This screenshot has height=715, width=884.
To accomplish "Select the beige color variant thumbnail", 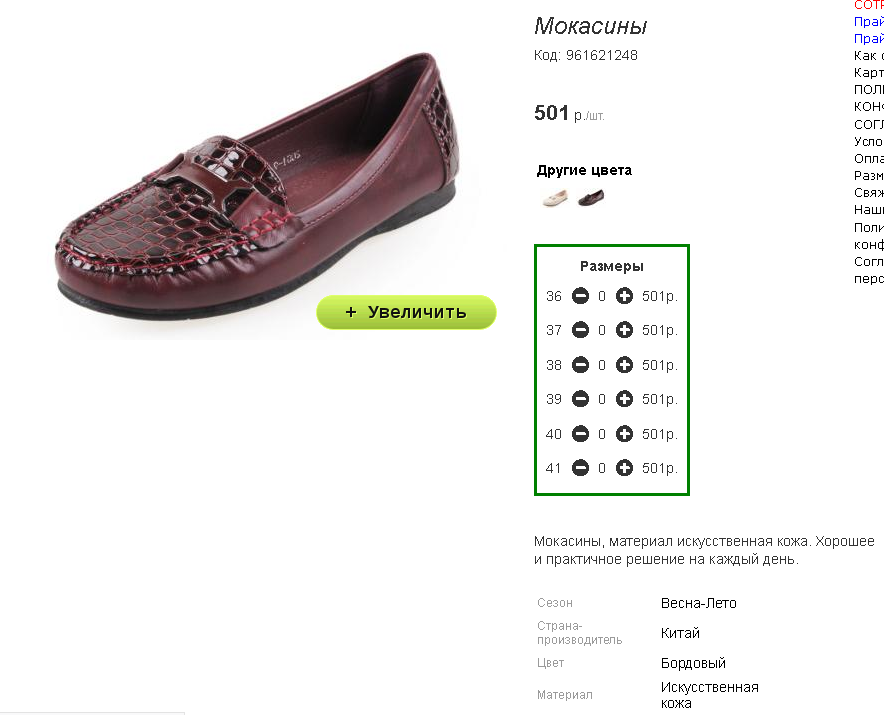I will click(x=555, y=198).
